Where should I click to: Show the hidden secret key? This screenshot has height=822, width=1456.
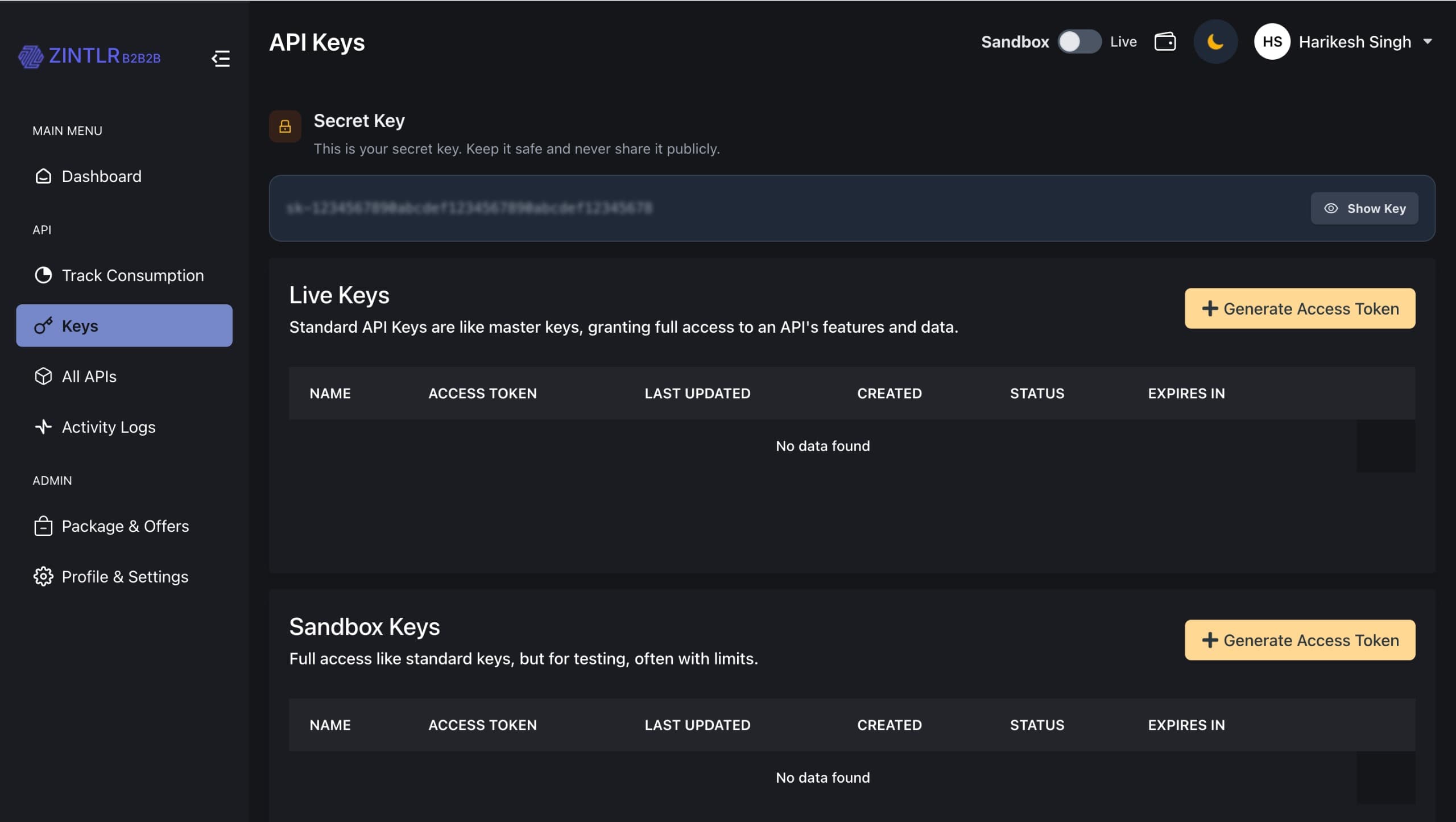click(x=1364, y=209)
